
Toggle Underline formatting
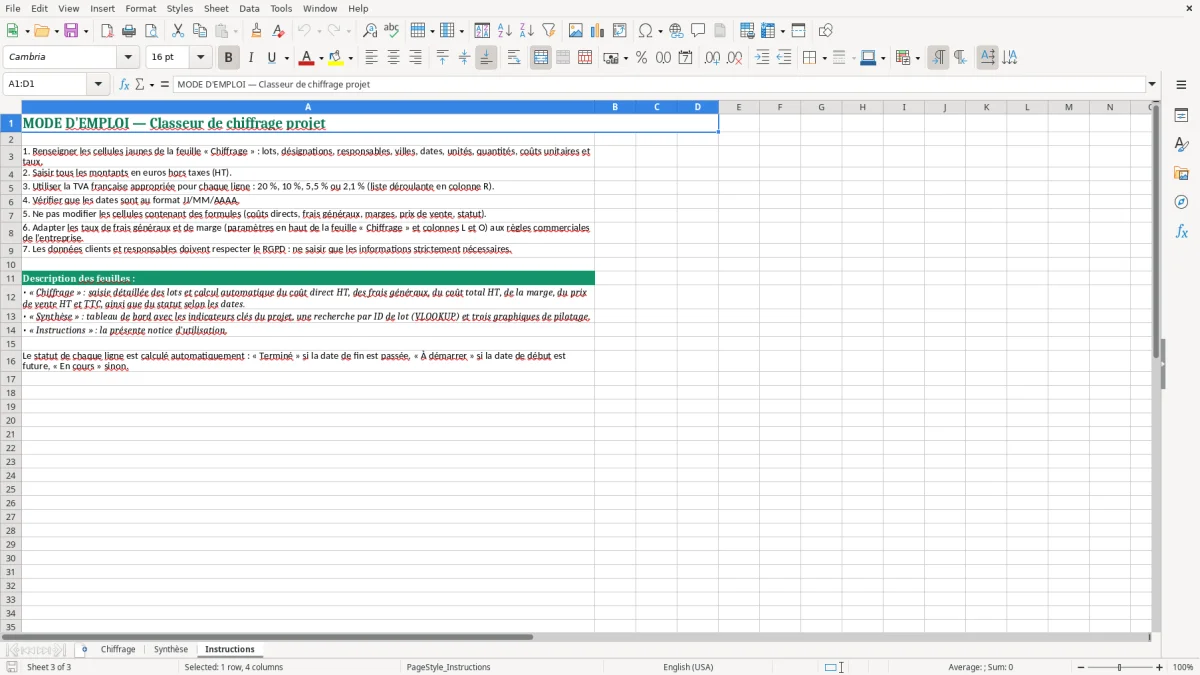[x=271, y=58]
